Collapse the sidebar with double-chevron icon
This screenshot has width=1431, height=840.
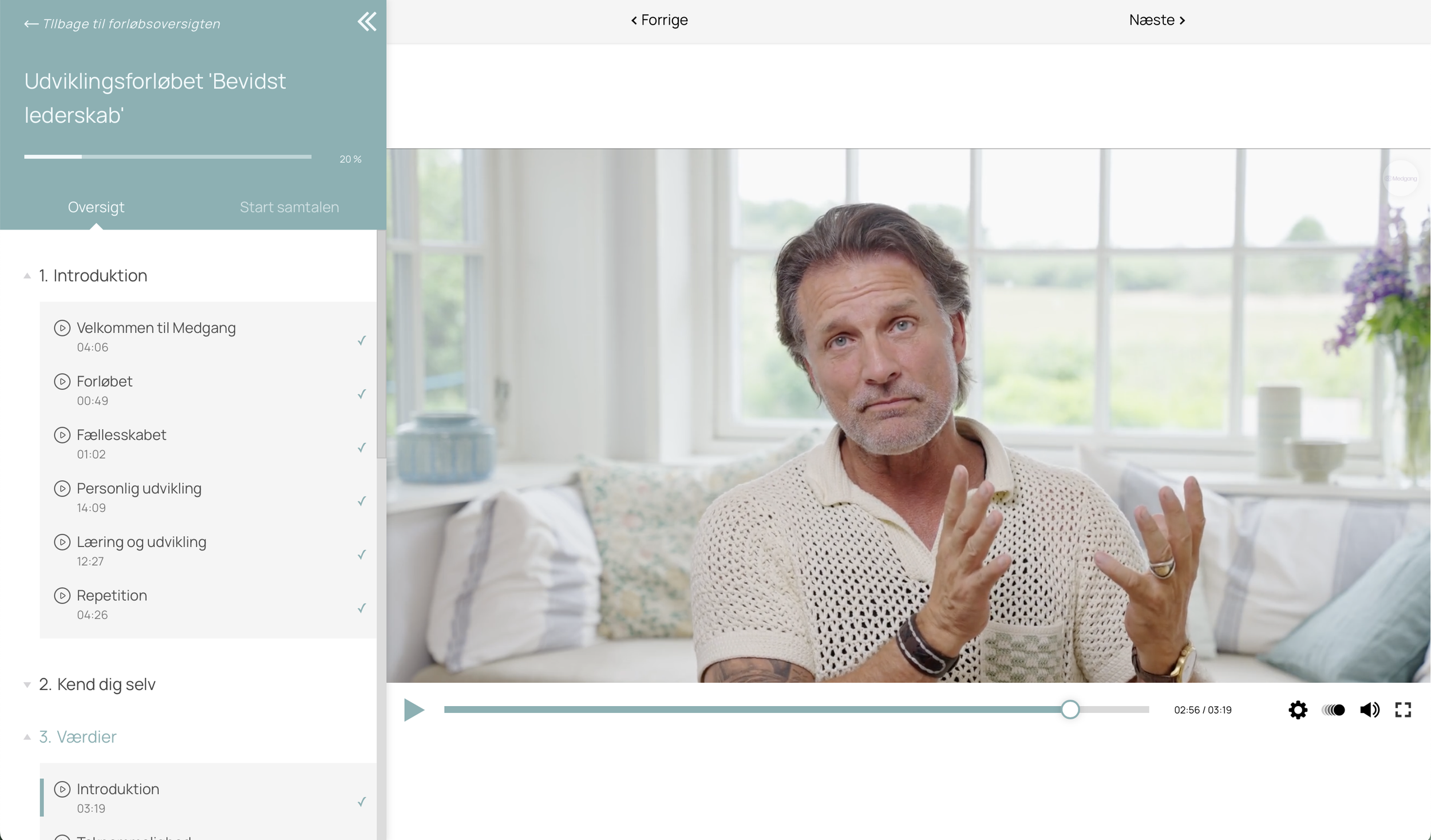tap(367, 22)
